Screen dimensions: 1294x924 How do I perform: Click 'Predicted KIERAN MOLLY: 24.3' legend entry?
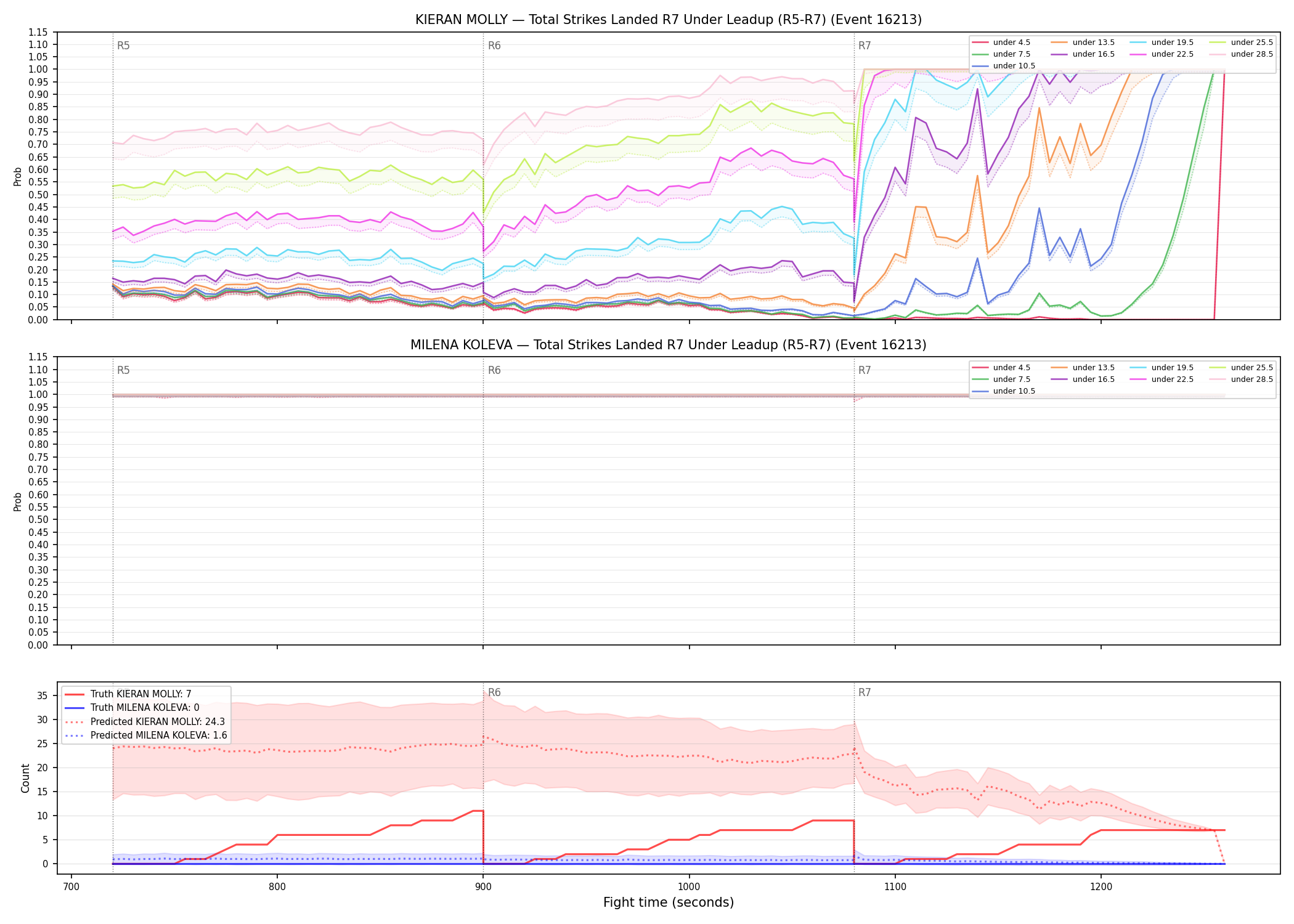tap(145, 722)
